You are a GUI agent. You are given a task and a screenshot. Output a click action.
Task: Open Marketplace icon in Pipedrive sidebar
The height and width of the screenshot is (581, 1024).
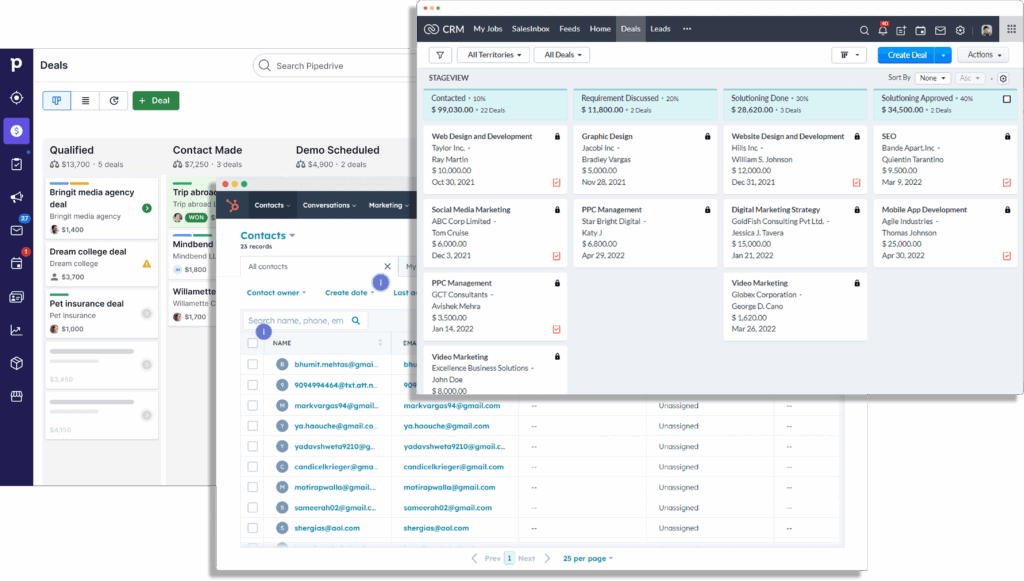[x=16, y=396]
